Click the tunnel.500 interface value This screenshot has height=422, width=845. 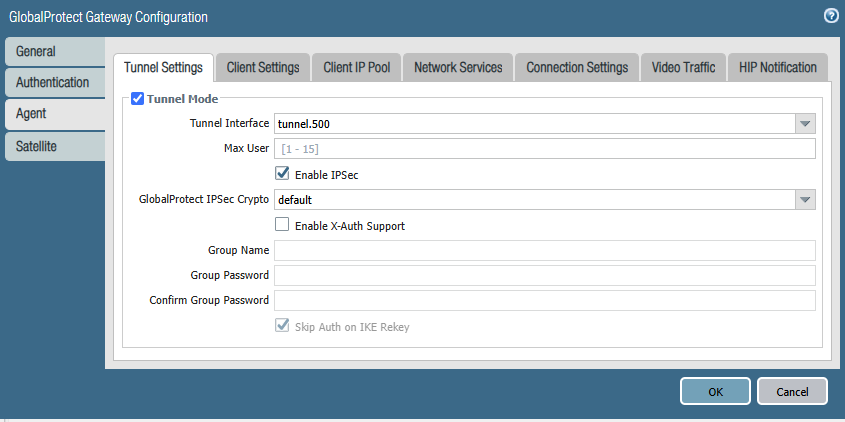click(304, 124)
